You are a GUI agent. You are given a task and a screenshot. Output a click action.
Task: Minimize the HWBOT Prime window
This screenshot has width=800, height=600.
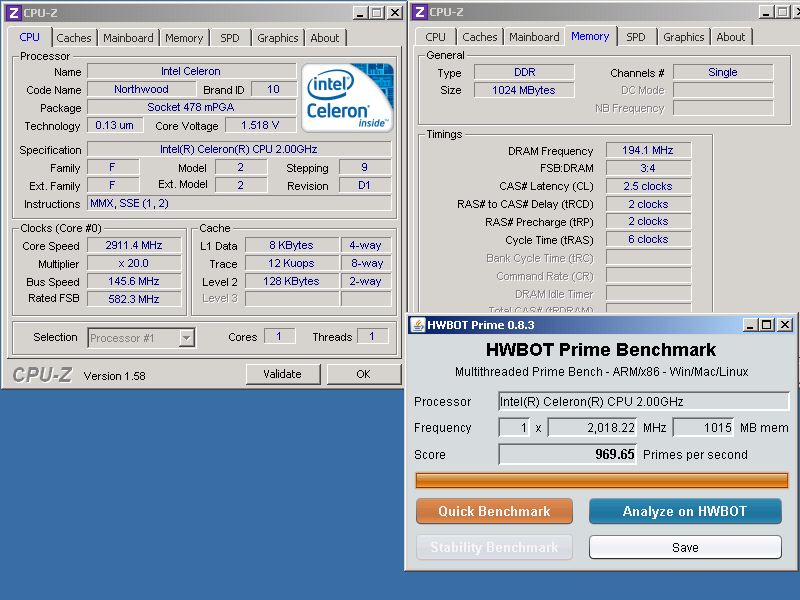(750, 325)
